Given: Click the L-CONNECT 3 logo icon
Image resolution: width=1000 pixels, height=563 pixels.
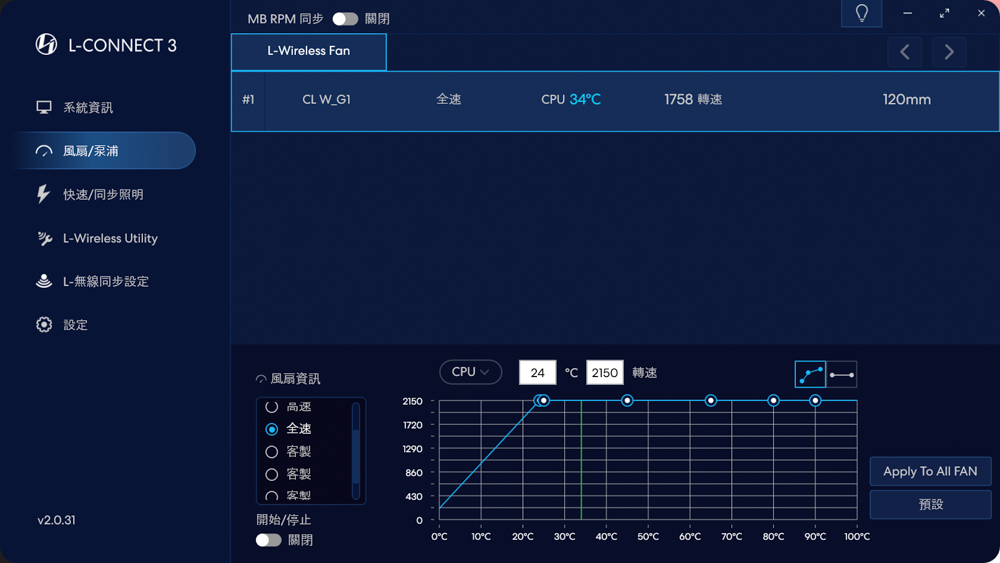Looking at the screenshot, I should click(x=46, y=44).
